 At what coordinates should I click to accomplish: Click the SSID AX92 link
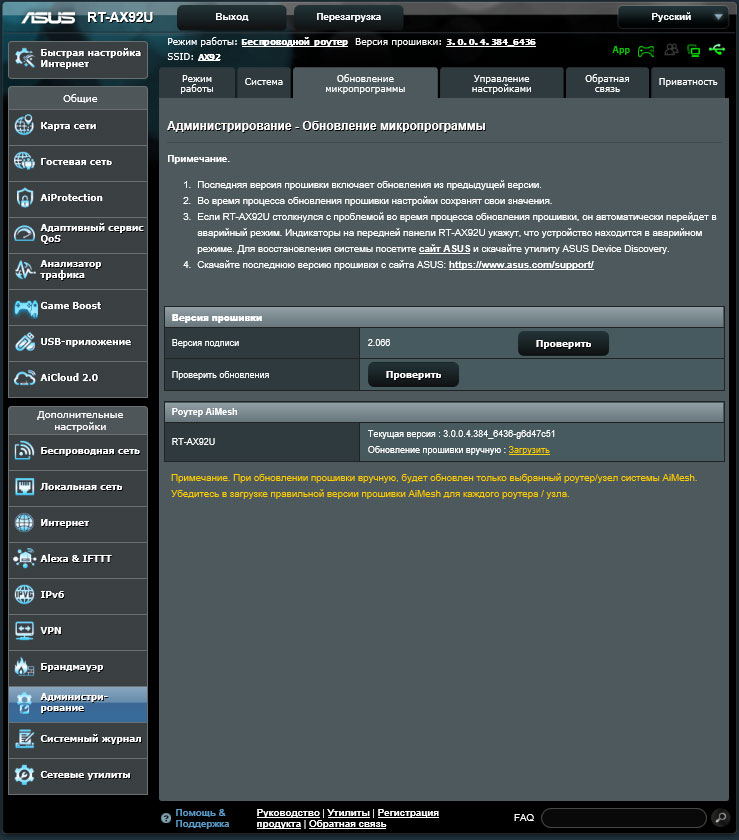pos(209,57)
